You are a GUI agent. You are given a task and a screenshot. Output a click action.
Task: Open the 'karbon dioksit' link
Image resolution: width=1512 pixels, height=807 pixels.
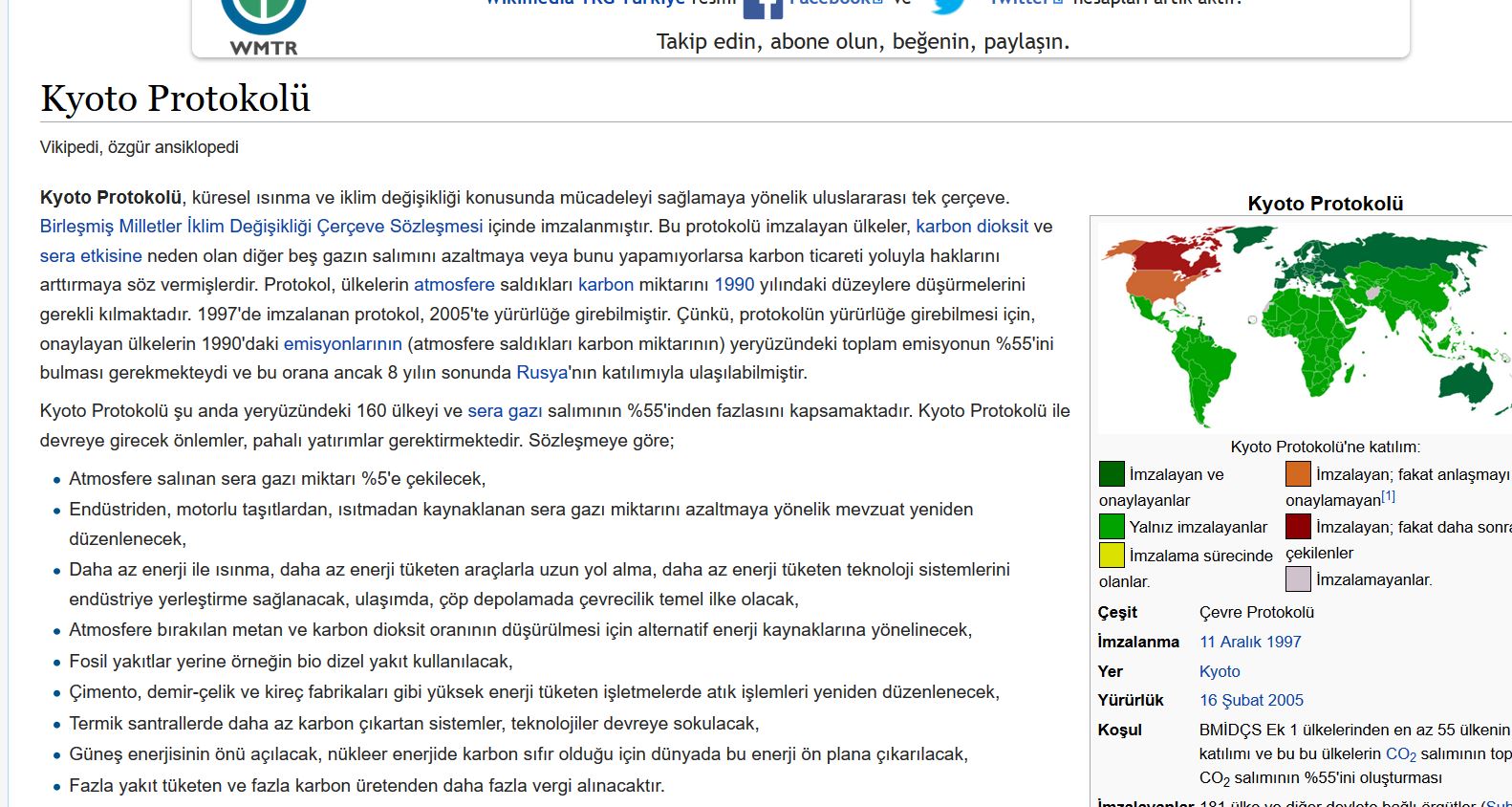pyautogui.click(x=972, y=227)
